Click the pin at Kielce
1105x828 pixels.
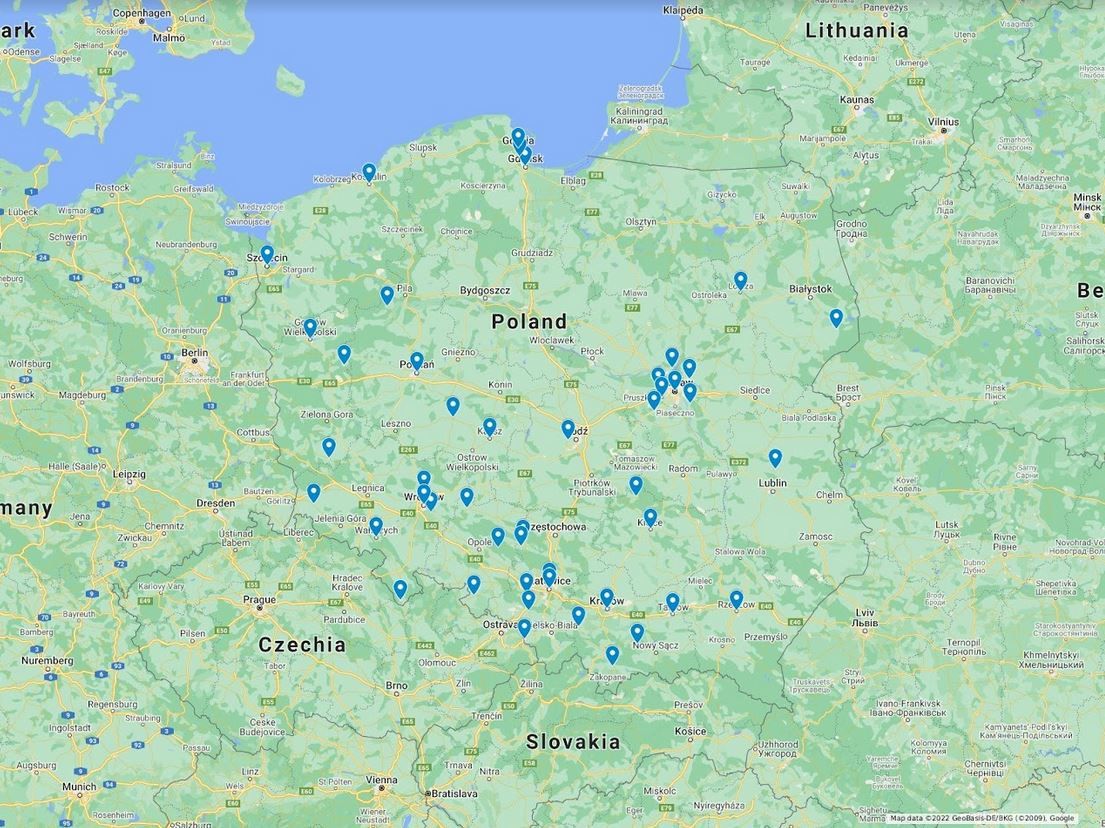650,518
